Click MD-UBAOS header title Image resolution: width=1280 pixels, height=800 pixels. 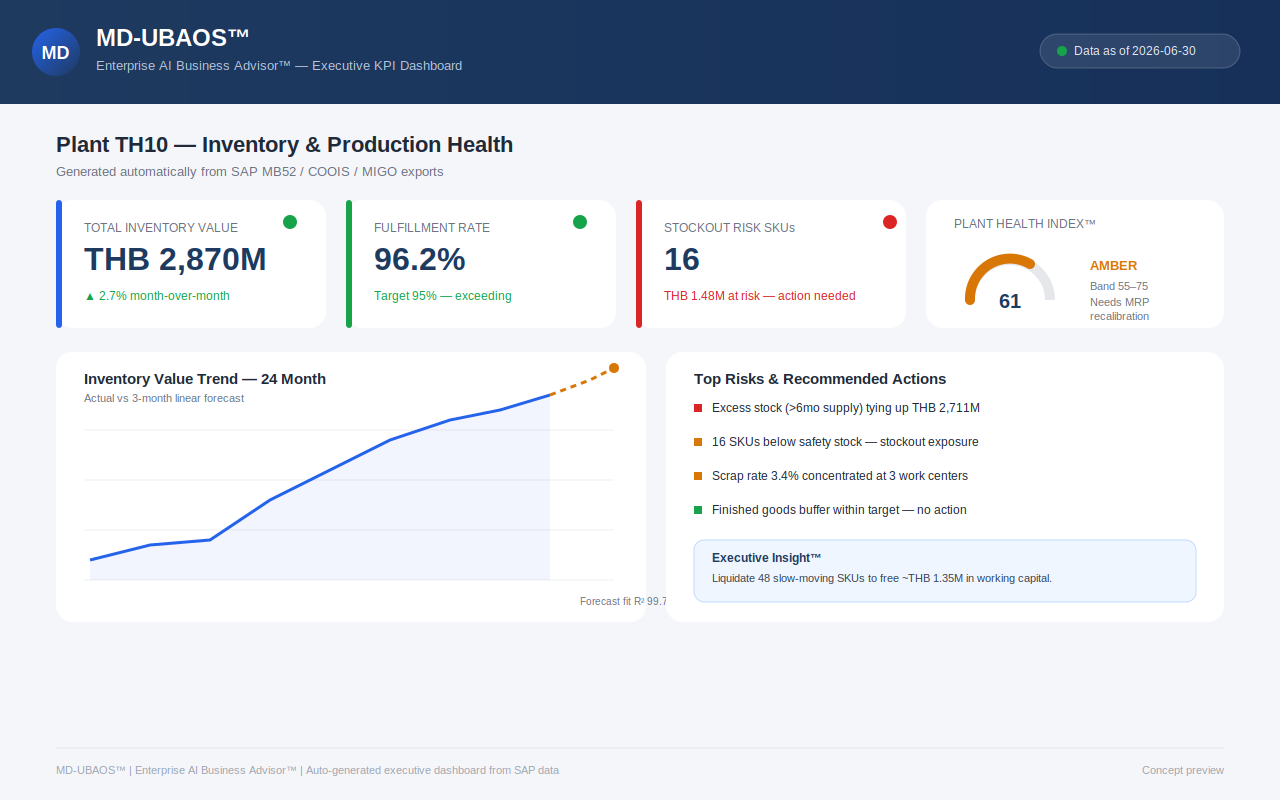[173, 38]
